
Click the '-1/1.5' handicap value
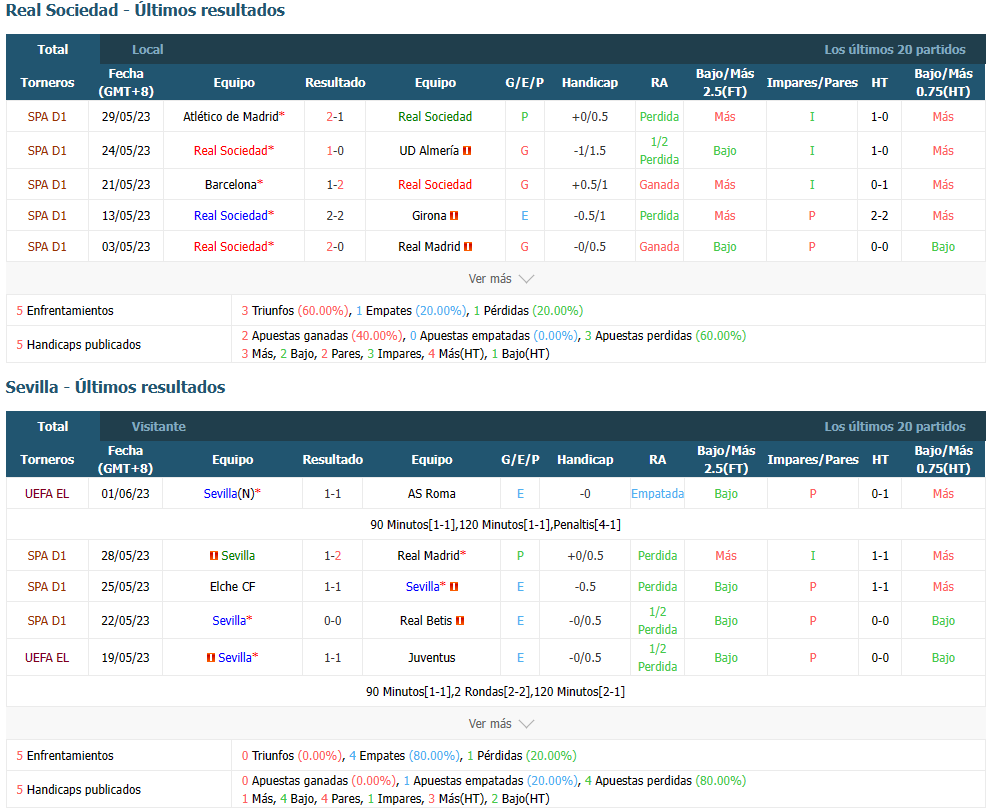click(x=590, y=151)
